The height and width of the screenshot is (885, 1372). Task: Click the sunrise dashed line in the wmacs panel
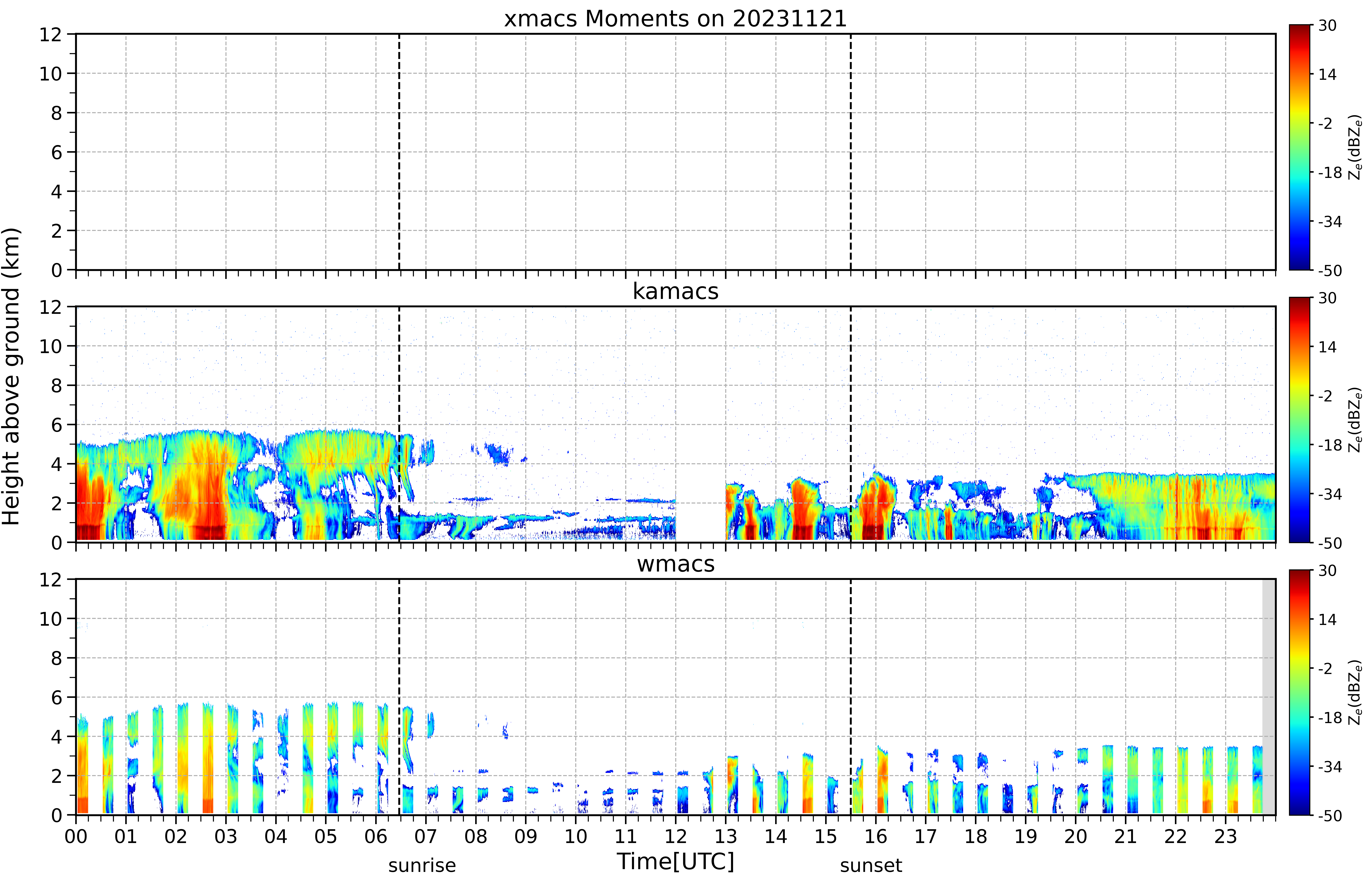399,697
